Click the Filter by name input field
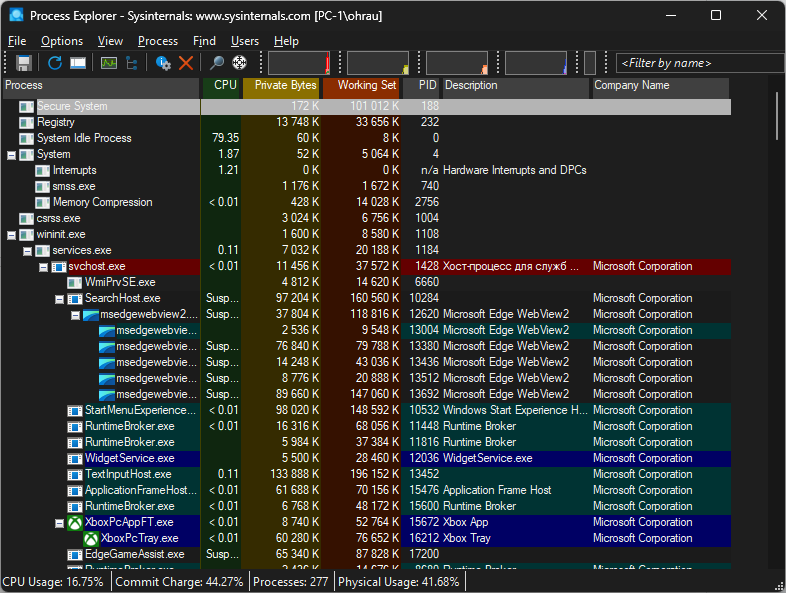This screenshot has height=593, width=786. click(698, 63)
